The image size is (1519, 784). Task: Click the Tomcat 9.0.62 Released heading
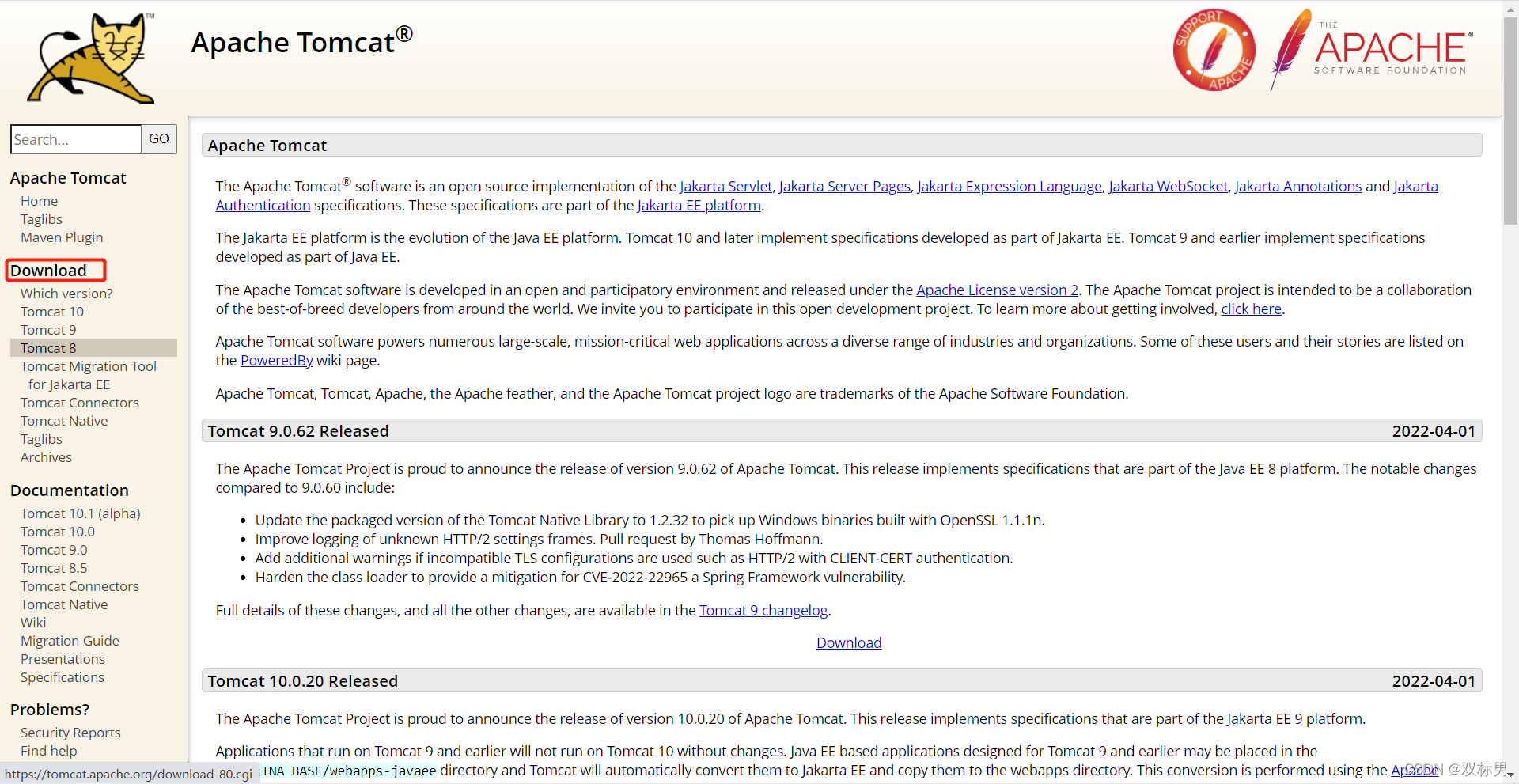pyautogui.click(x=298, y=431)
